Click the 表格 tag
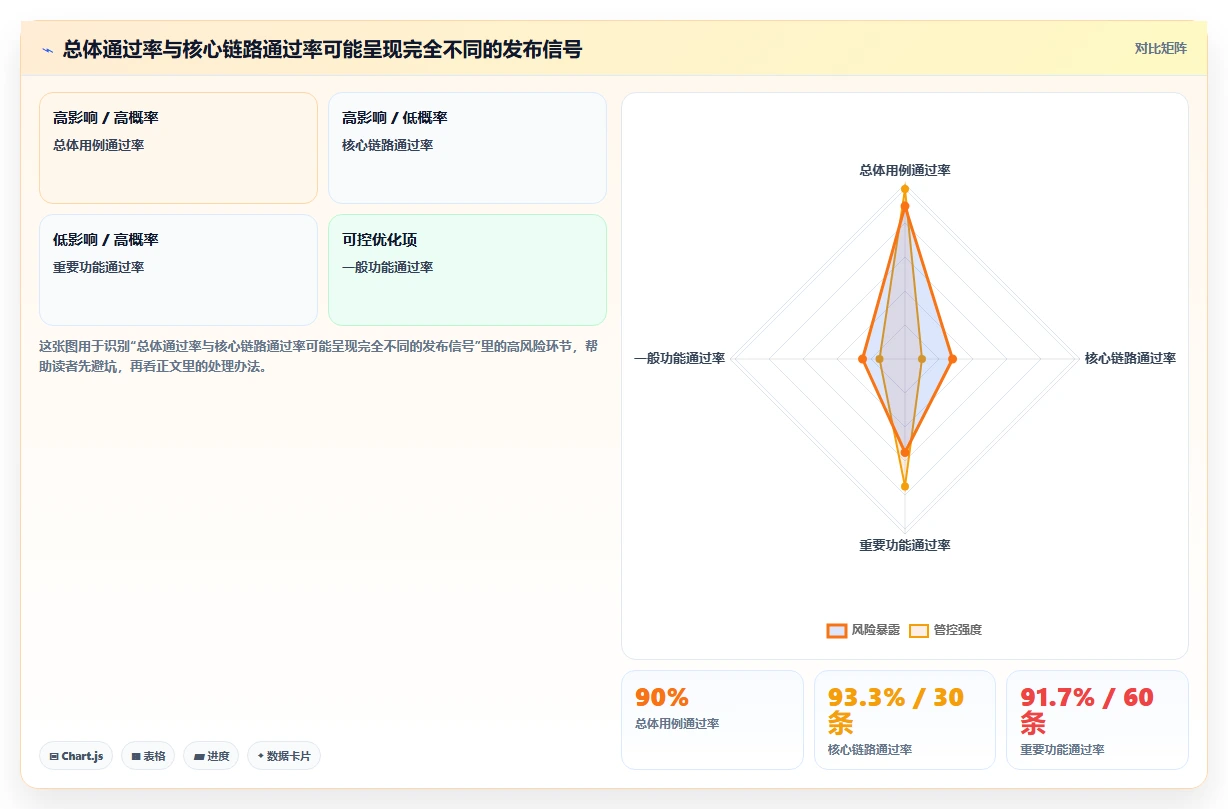 point(148,756)
